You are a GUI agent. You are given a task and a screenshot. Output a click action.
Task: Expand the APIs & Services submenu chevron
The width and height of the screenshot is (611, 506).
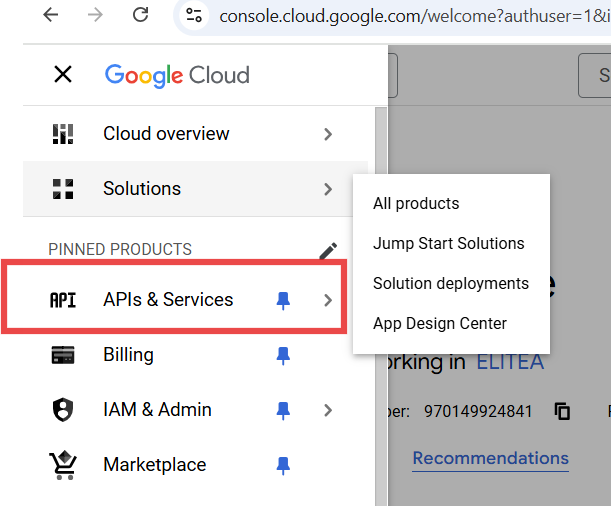[x=328, y=300]
